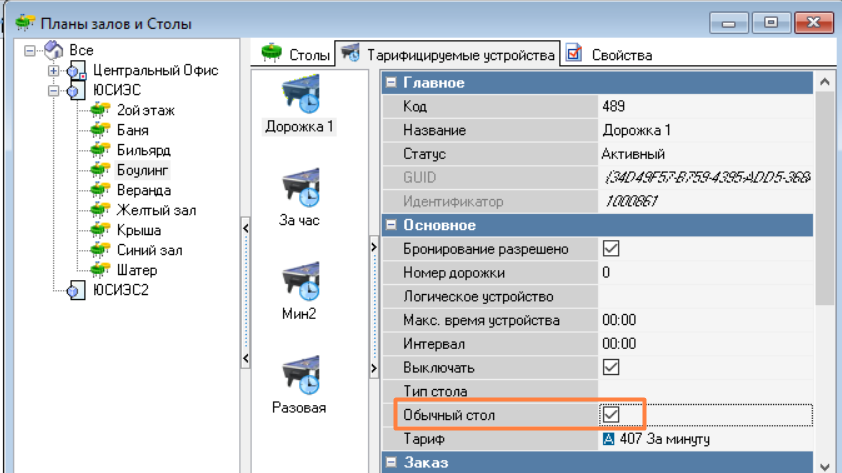Uncheck the Выключать checkbox

[x=610, y=367]
